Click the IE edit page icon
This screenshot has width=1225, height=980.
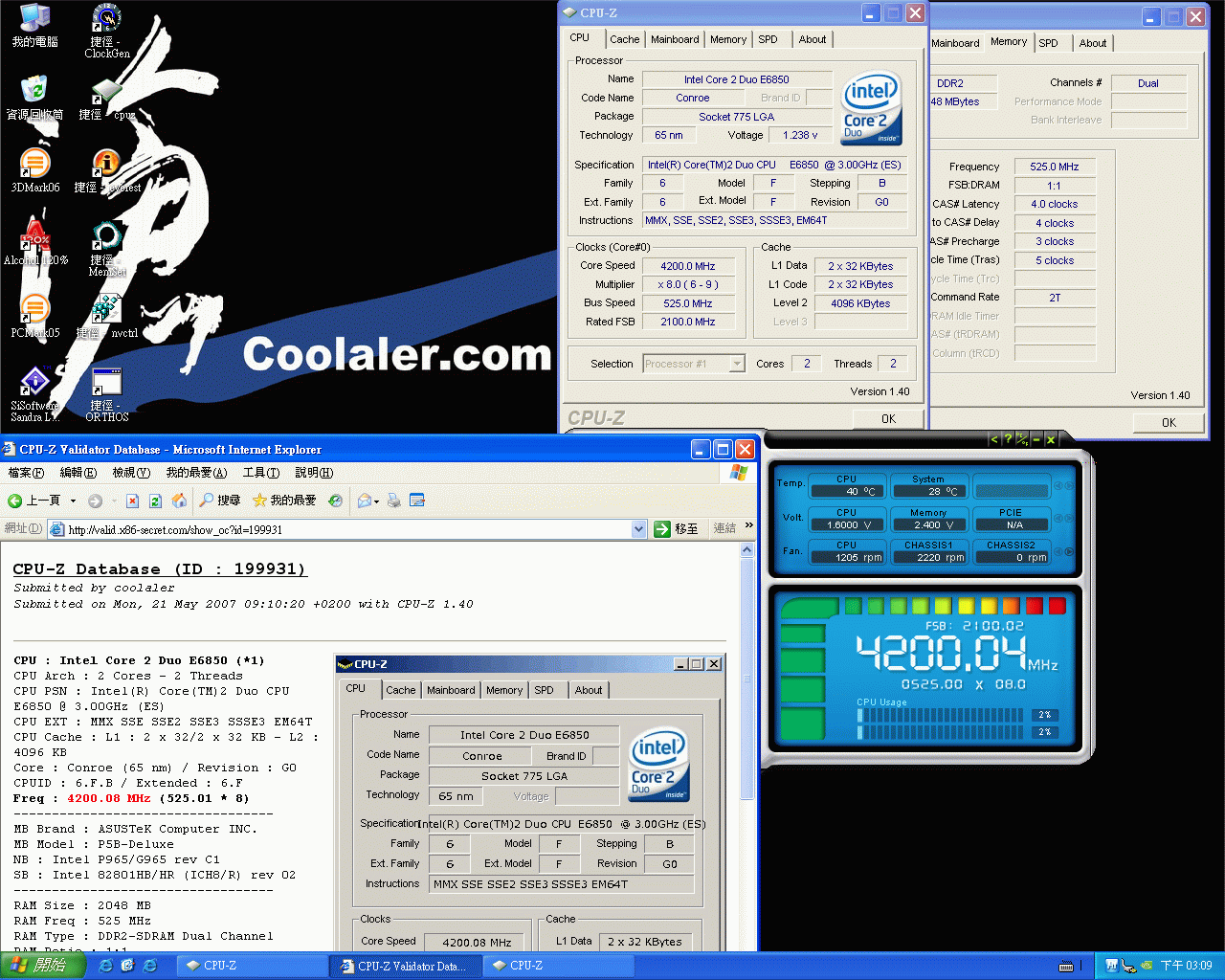tap(417, 501)
